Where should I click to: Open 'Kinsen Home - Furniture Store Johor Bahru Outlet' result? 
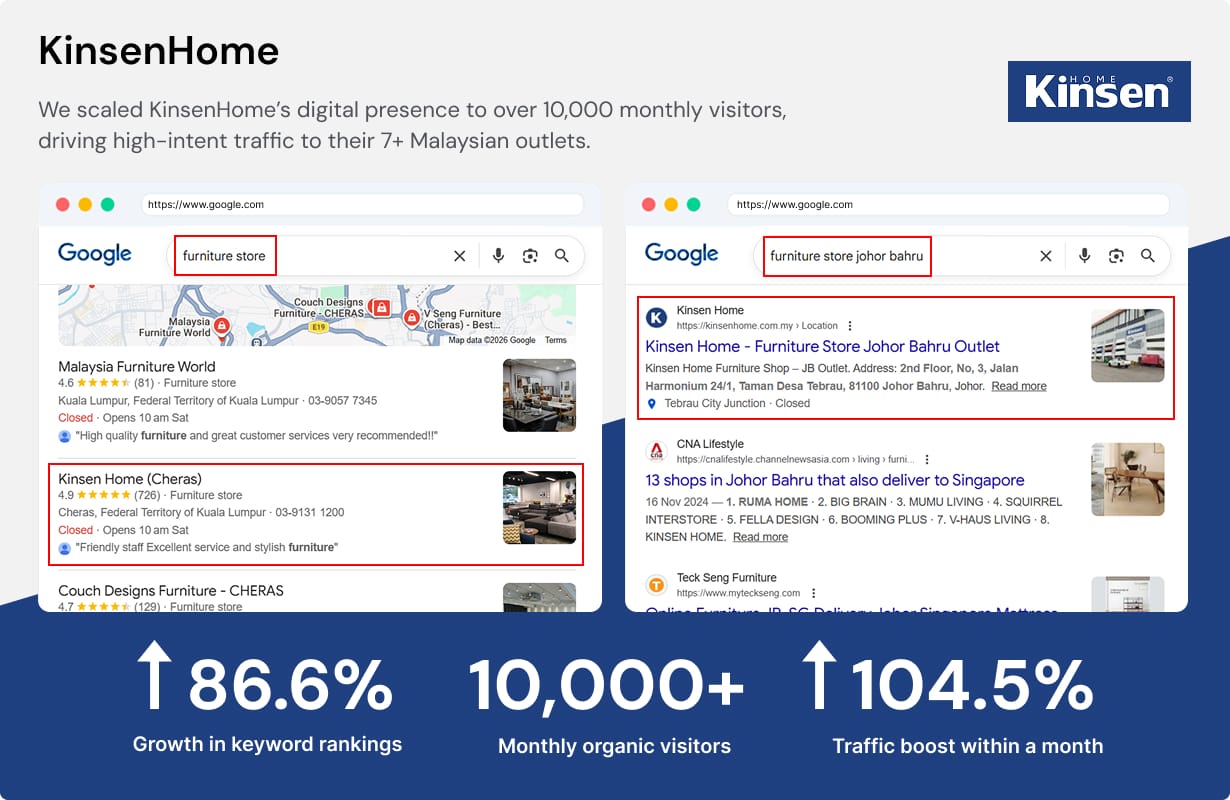[x=823, y=346]
